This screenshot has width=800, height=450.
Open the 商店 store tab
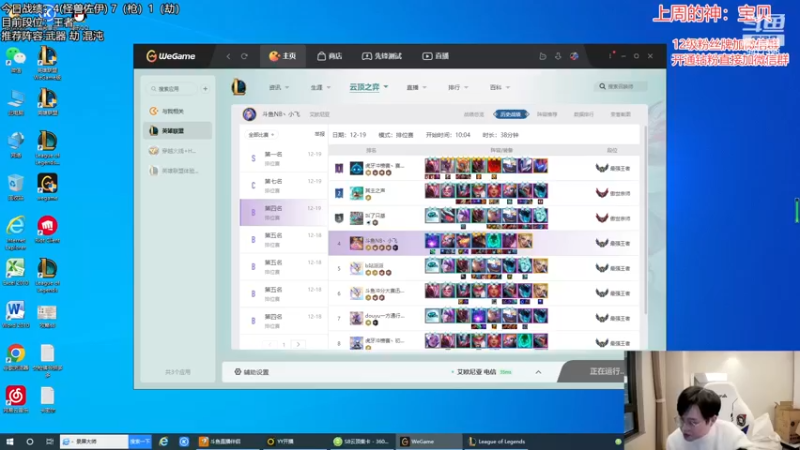point(330,56)
